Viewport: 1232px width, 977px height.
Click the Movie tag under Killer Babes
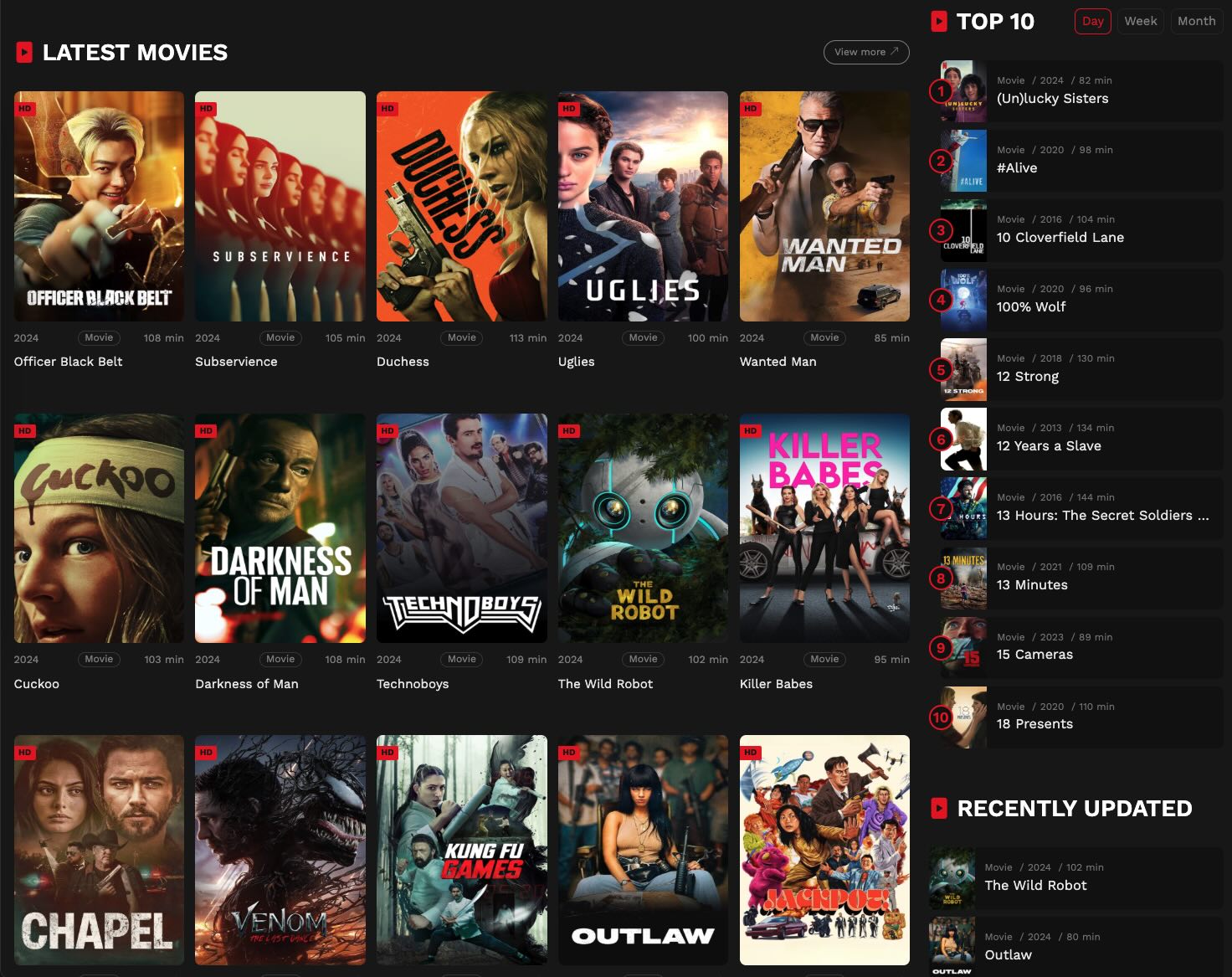[x=824, y=659]
